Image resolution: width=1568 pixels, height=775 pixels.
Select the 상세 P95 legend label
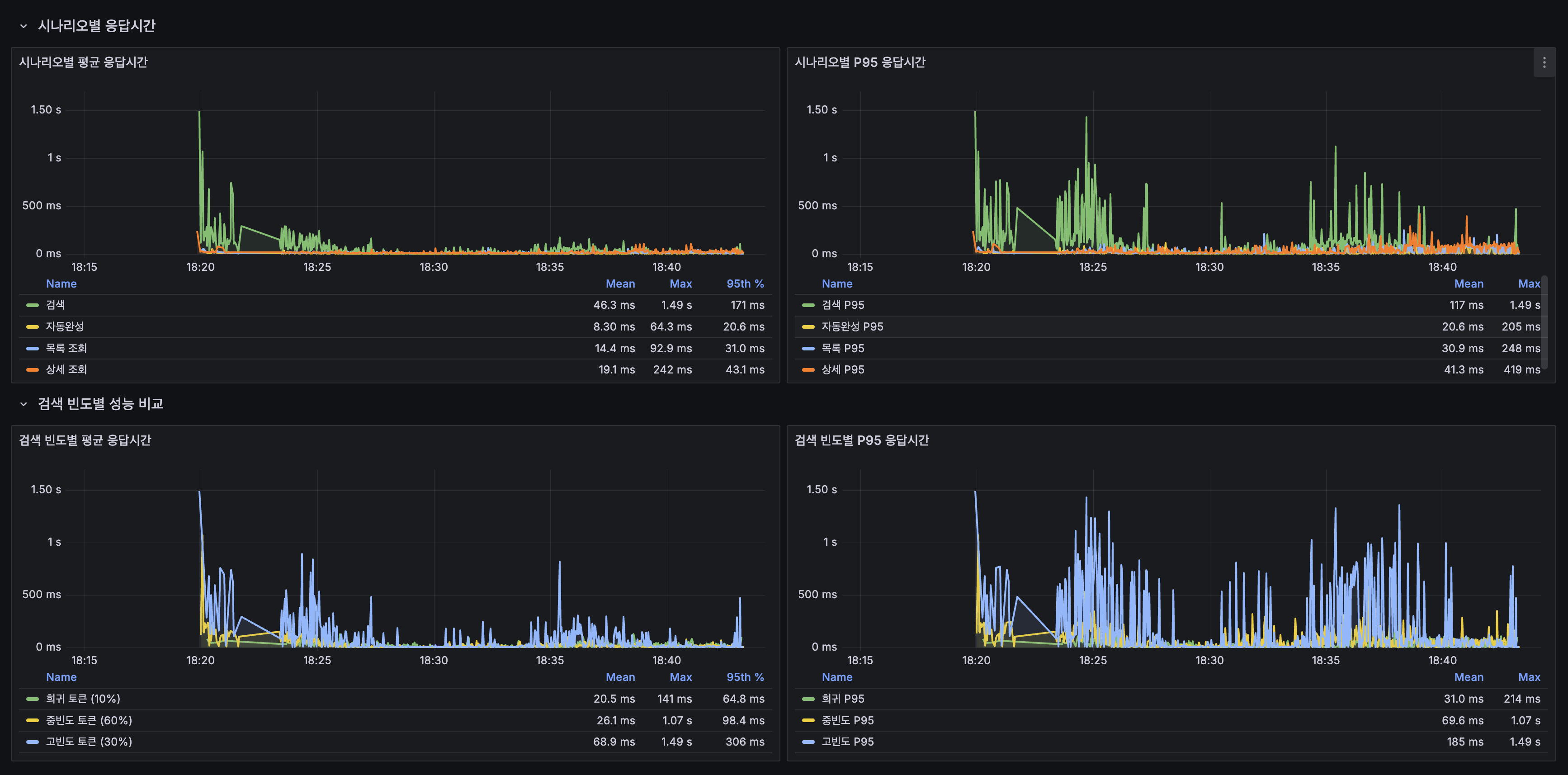tap(842, 369)
